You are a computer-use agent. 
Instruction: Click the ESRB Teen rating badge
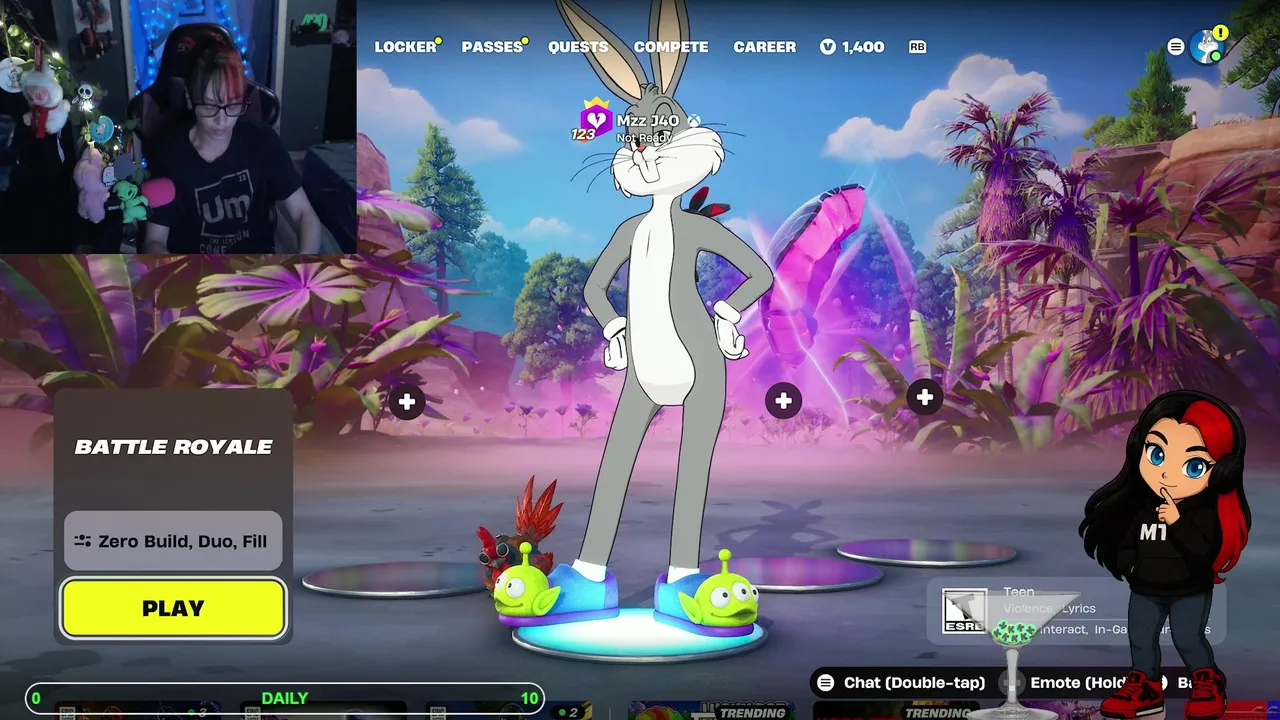click(964, 610)
